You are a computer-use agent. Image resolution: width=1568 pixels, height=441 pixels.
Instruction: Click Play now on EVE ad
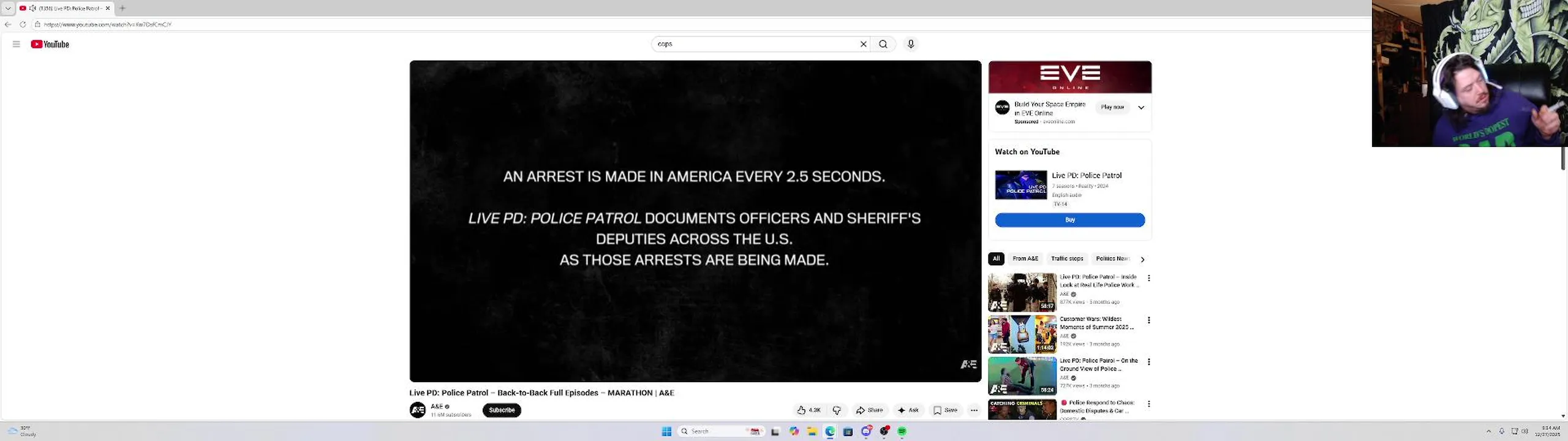[1112, 107]
